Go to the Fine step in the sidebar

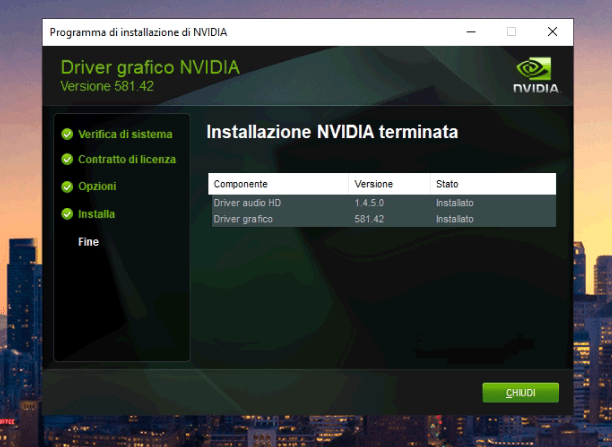point(88,242)
